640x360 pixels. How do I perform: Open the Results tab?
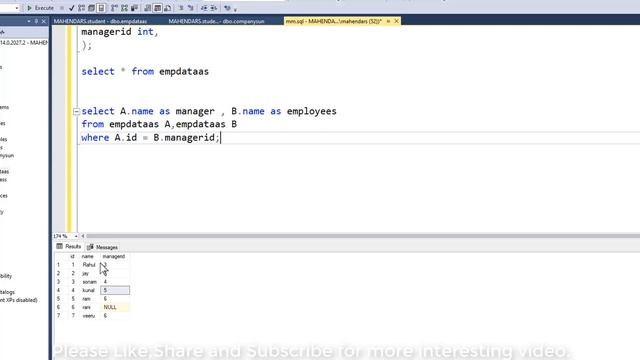[69, 247]
